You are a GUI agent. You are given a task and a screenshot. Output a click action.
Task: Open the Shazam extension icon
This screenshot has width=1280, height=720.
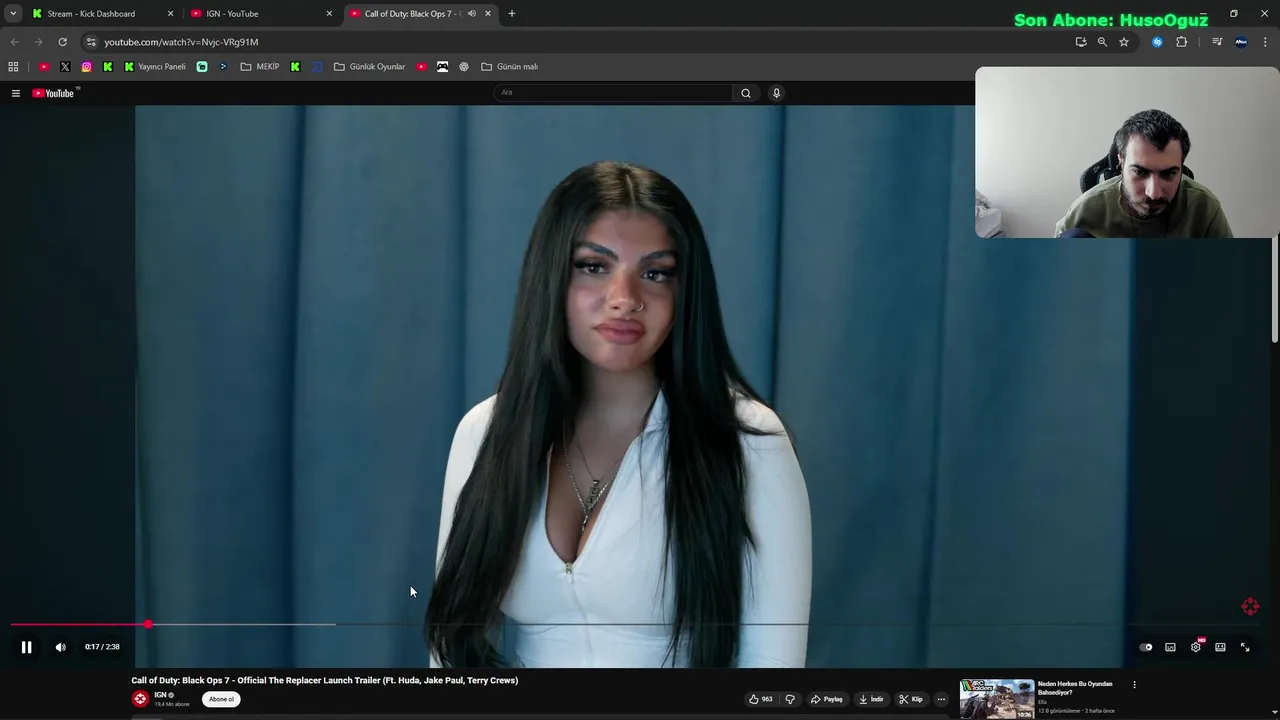(x=1157, y=42)
